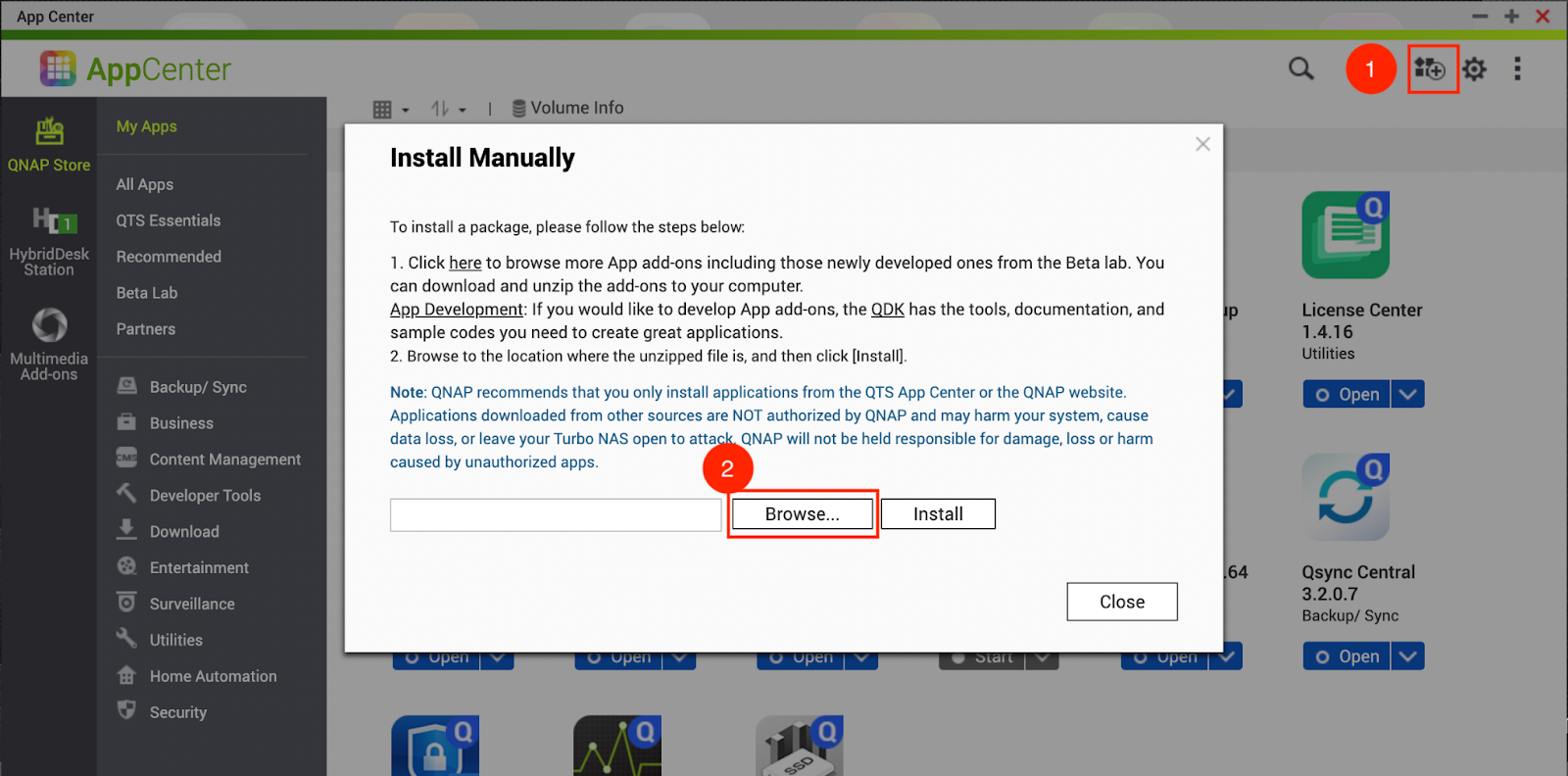Close the Install Manually dialog with X

(x=1203, y=144)
